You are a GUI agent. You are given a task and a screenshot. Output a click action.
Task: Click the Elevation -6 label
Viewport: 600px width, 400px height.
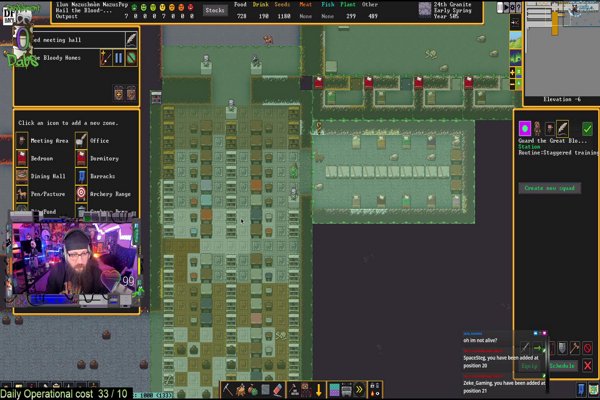[562, 100]
